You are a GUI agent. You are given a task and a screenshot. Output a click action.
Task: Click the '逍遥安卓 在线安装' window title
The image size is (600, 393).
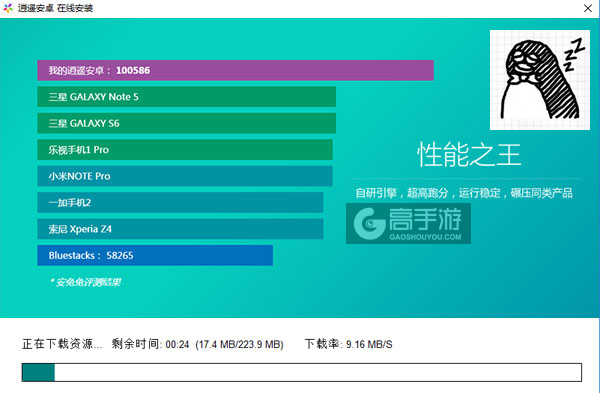click(x=55, y=8)
